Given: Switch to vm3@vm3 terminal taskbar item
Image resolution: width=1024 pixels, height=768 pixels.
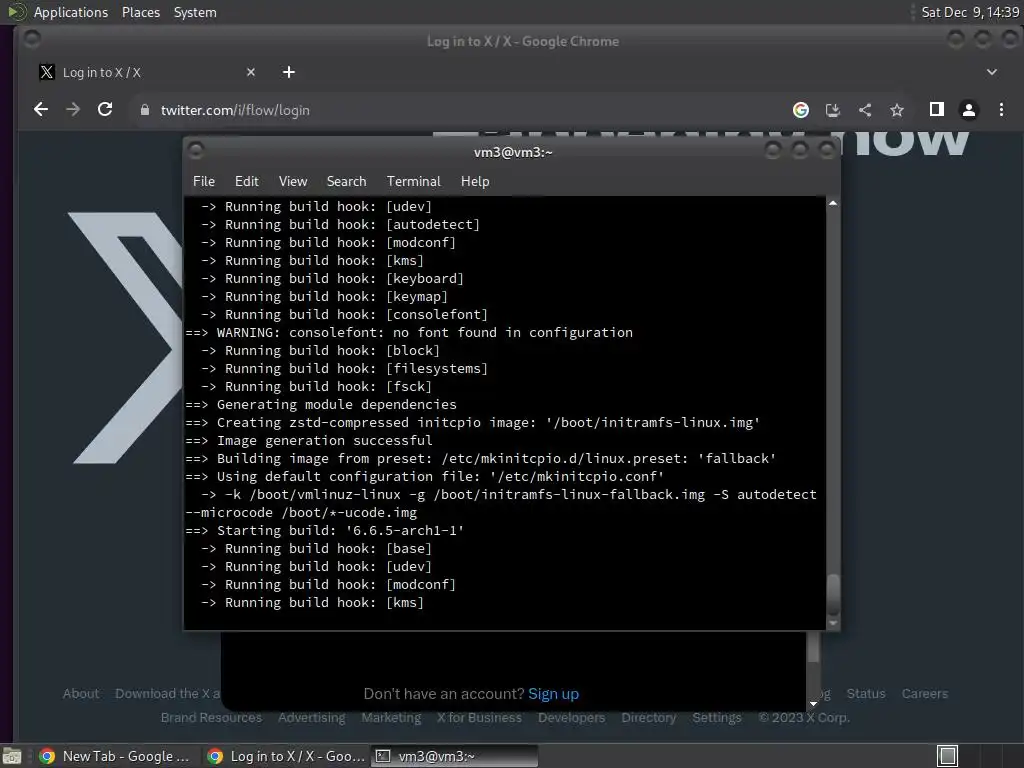Looking at the screenshot, I should click(x=455, y=756).
